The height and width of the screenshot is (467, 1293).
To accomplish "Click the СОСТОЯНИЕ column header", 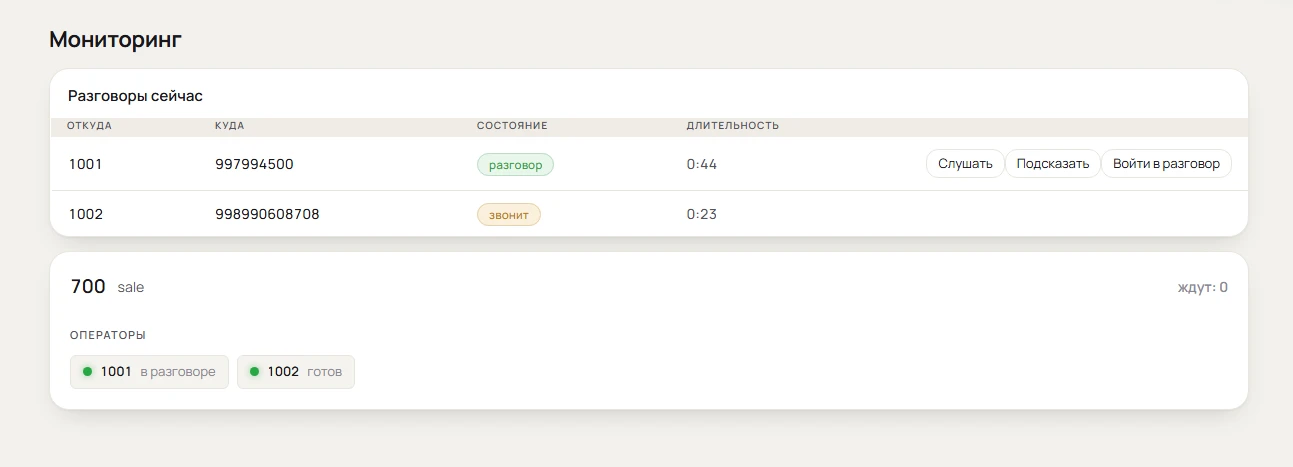I will click(x=512, y=126).
